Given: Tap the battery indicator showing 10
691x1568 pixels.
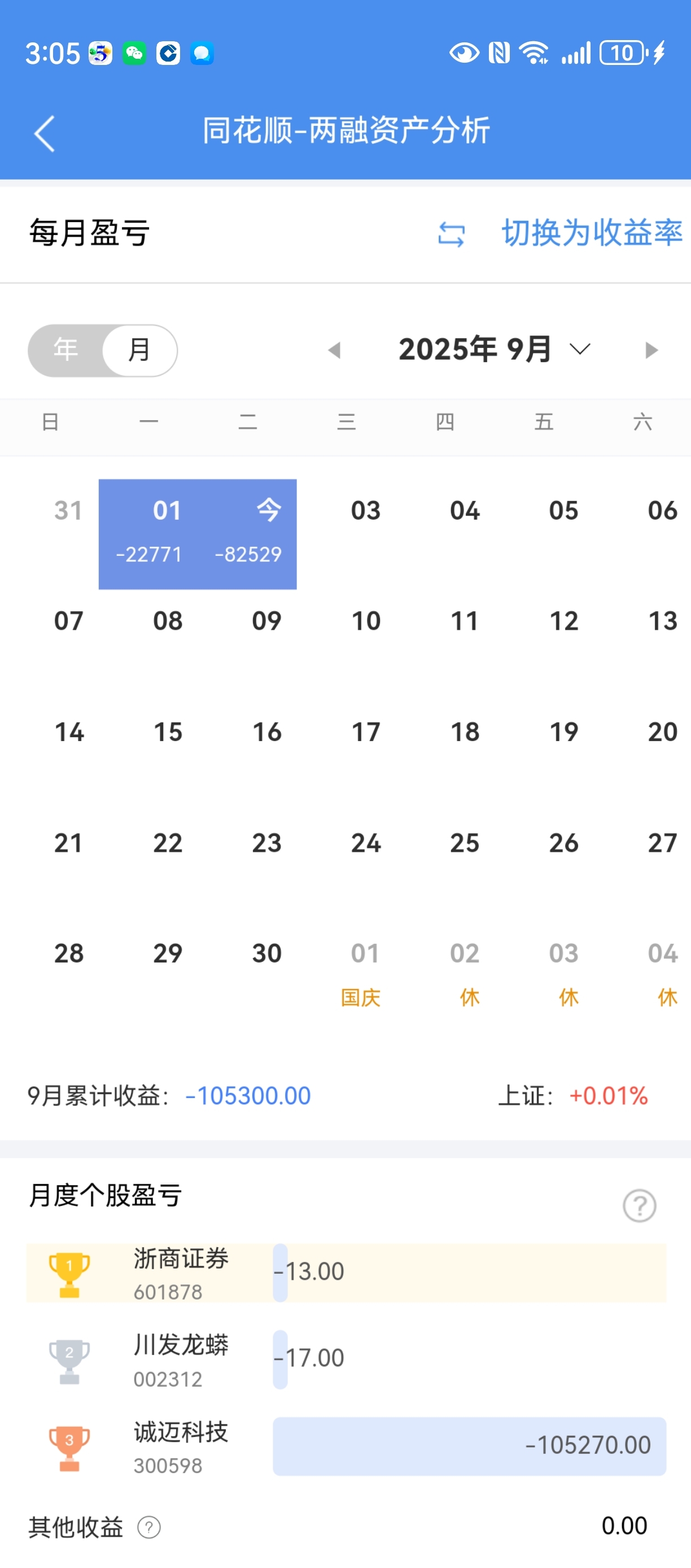Looking at the screenshot, I should click(x=624, y=53).
